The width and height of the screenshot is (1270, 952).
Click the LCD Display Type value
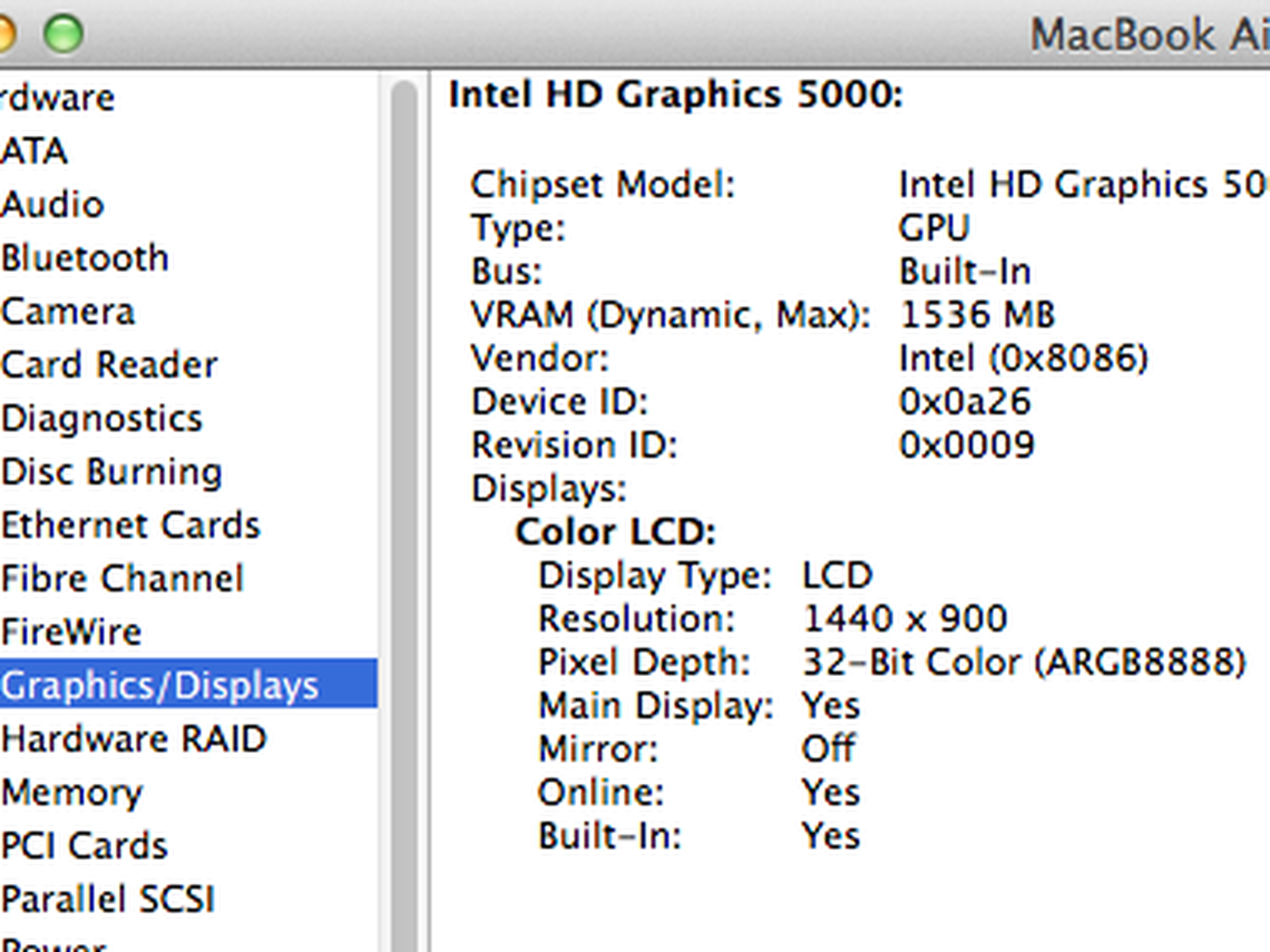[837, 575]
